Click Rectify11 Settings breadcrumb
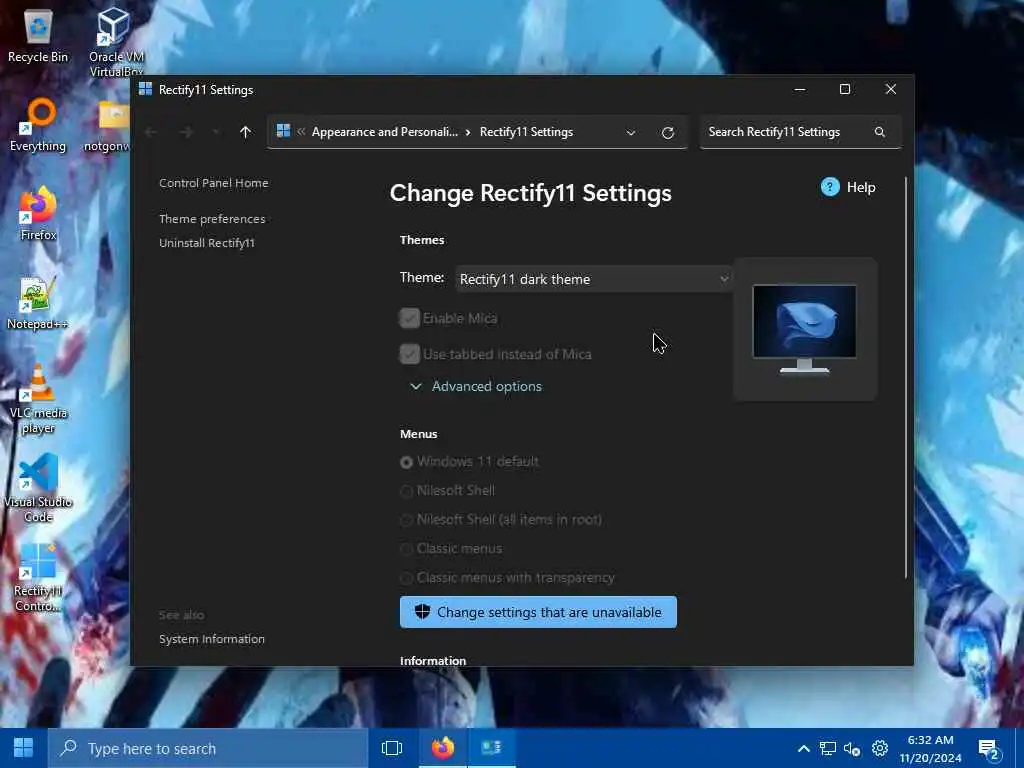 point(526,131)
